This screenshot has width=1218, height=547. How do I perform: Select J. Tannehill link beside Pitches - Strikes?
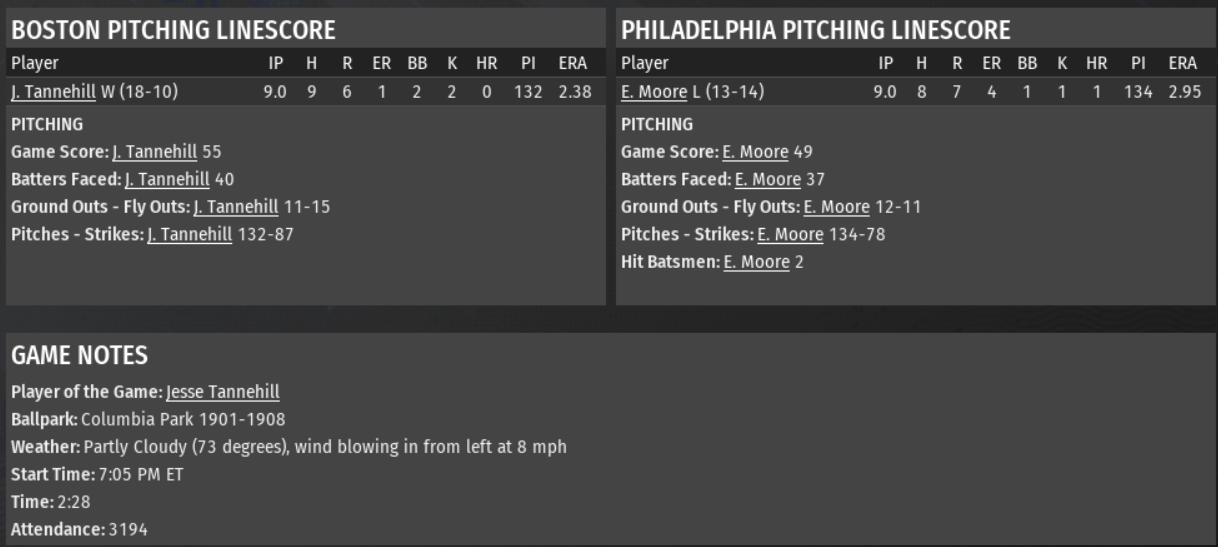coord(189,234)
